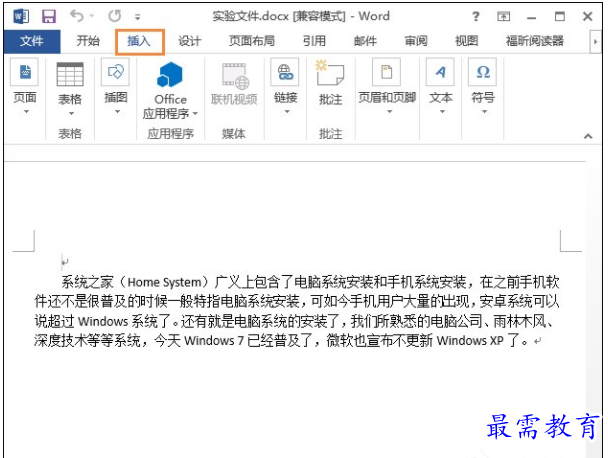
Task: Open Quick Access Toolbar customize arrow
Action: [x=138, y=17]
